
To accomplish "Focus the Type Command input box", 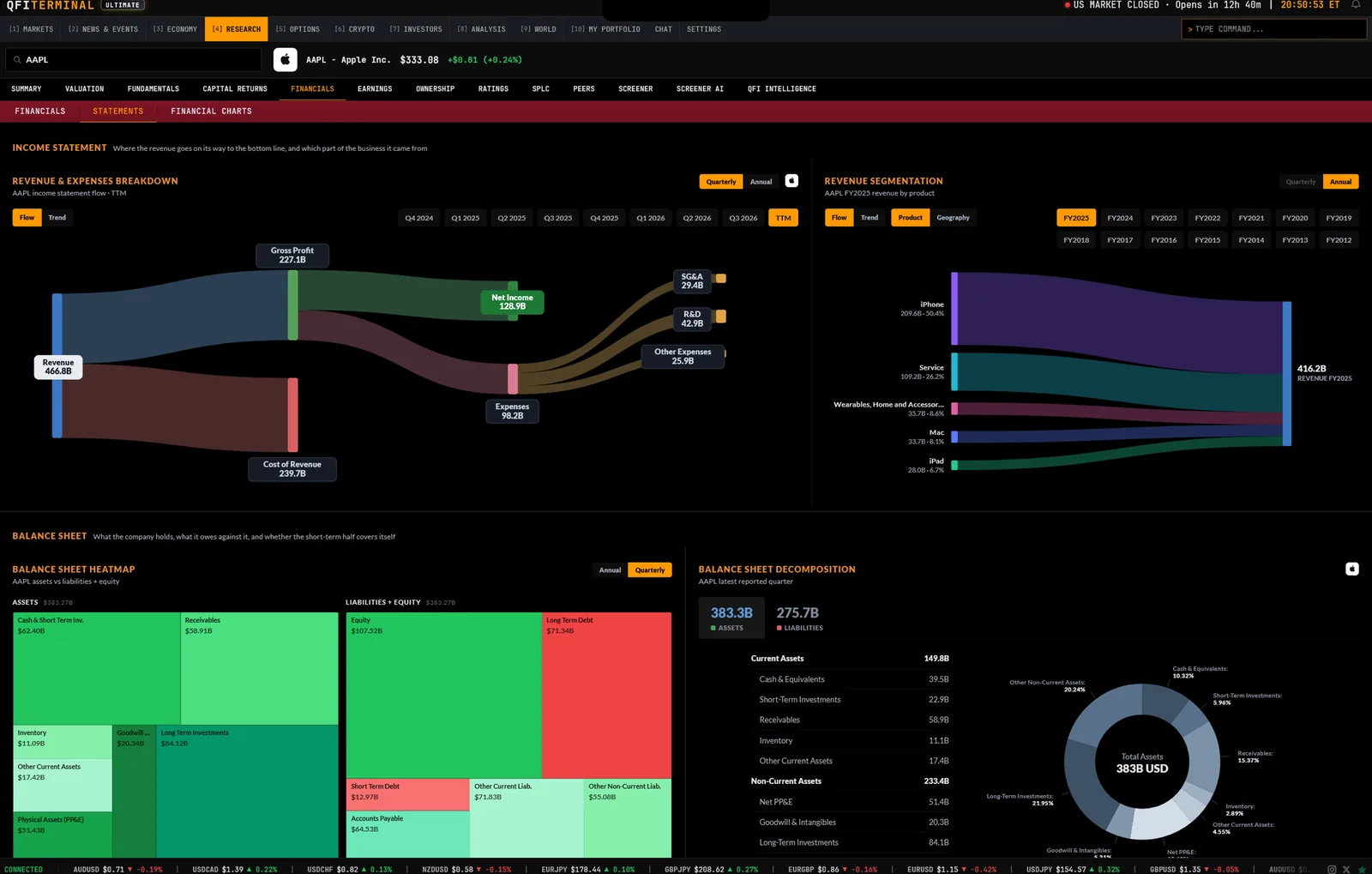I will click(x=1273, y=29).
